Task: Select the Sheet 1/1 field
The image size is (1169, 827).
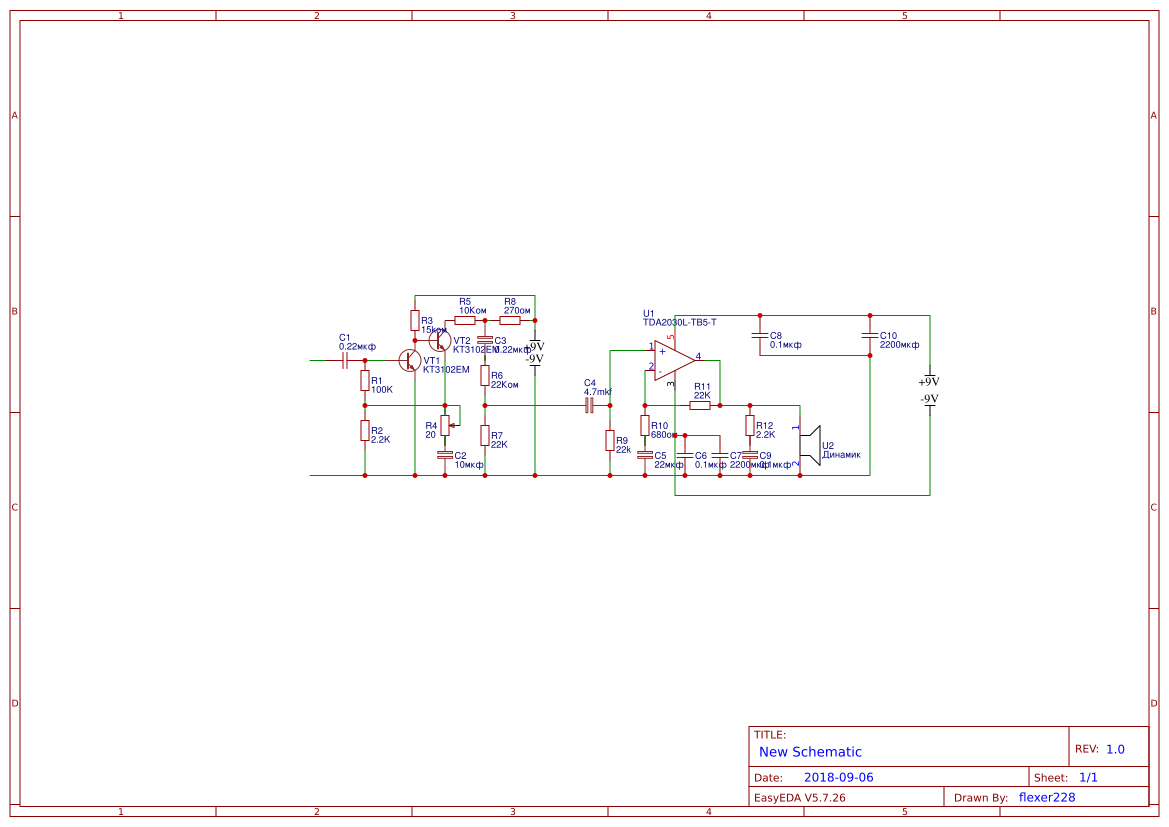Action: 1090,776
